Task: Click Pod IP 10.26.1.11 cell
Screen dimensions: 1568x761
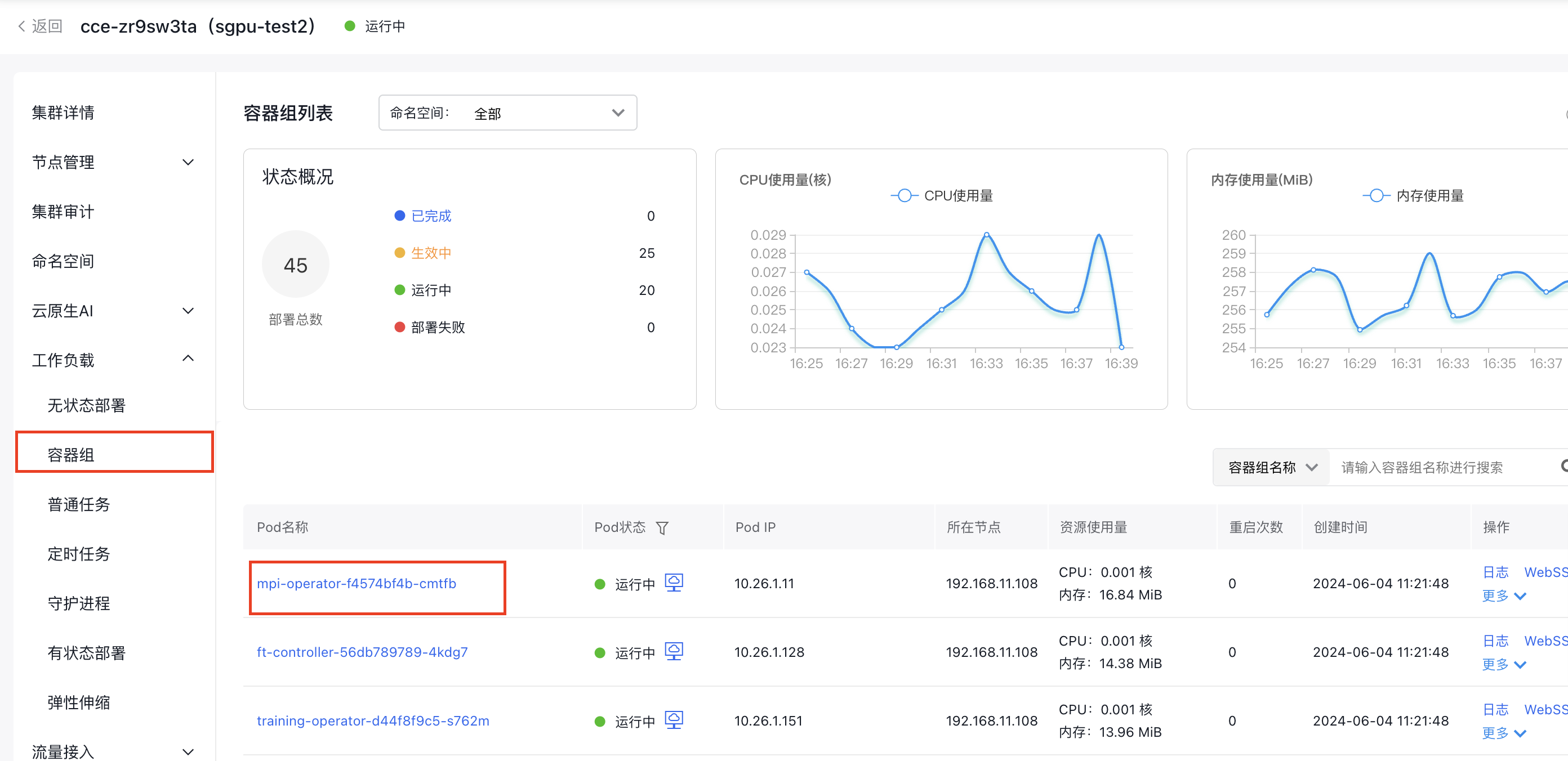Action: [764, 583]
